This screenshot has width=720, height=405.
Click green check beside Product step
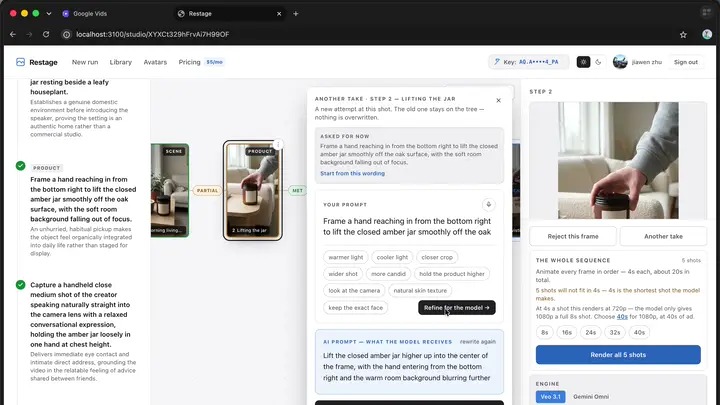[21, 166]
